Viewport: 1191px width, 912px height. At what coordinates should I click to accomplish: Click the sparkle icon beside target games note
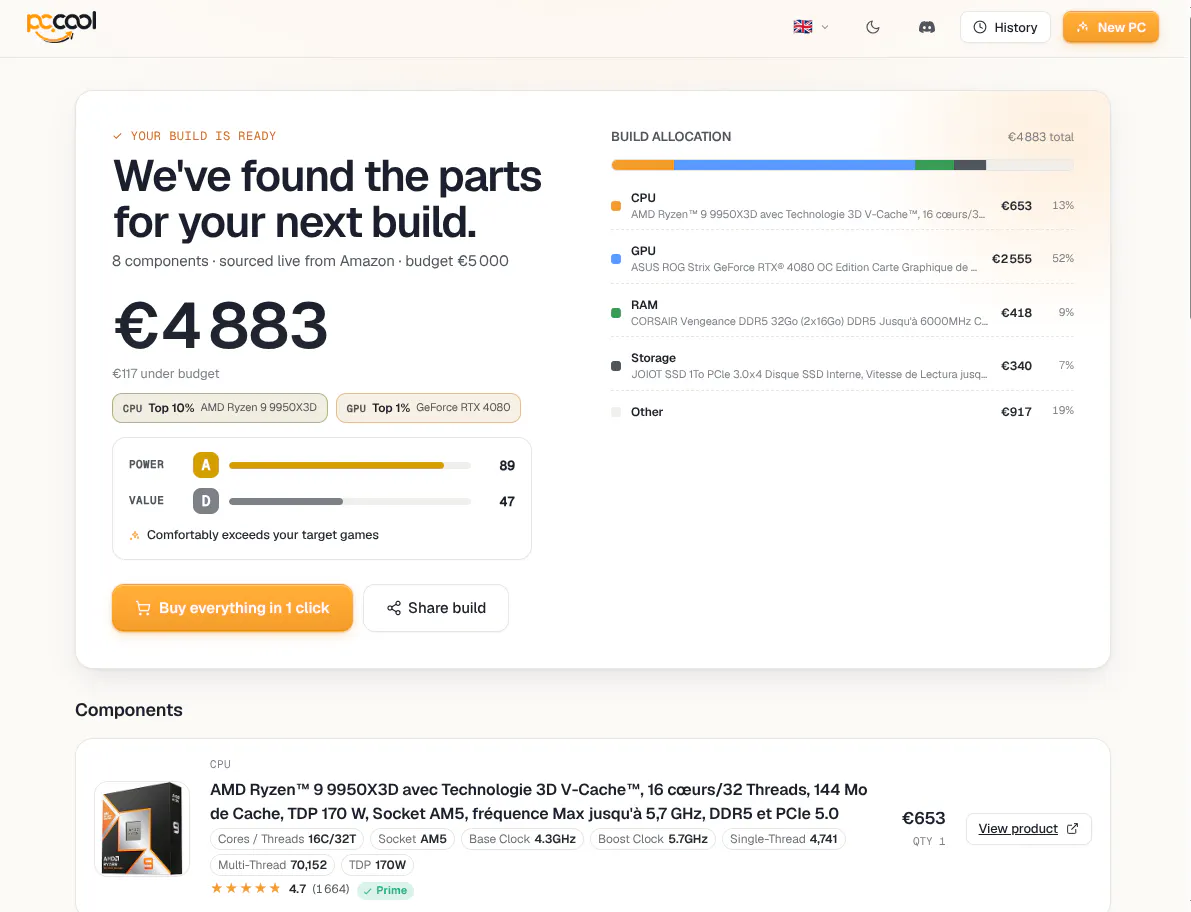tap(134, 535)
